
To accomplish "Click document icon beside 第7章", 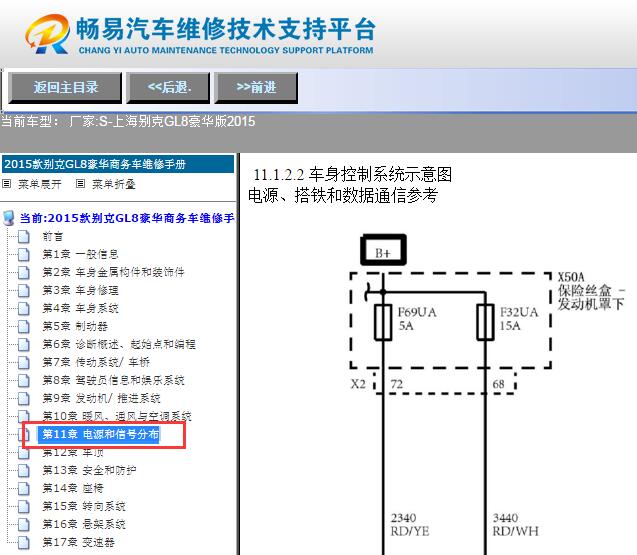I will point(24,362).
